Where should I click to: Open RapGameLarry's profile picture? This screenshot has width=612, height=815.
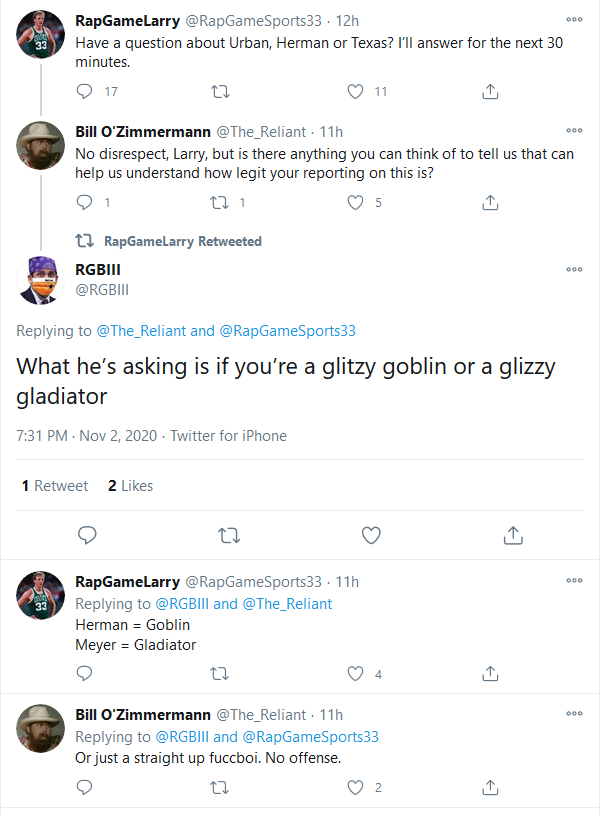point(40,33)
